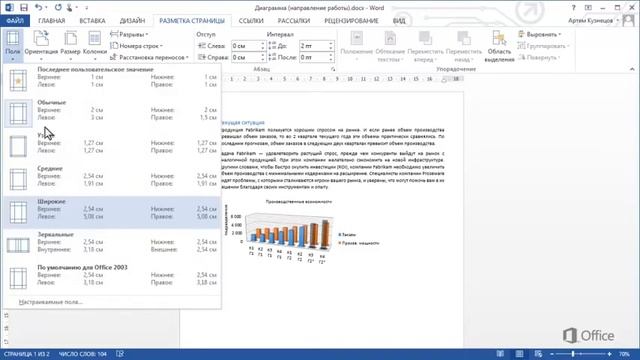The height and width of the screenshot is (360, 640).
Task: Click the zoom out minus button
Action: pos(552,354)
